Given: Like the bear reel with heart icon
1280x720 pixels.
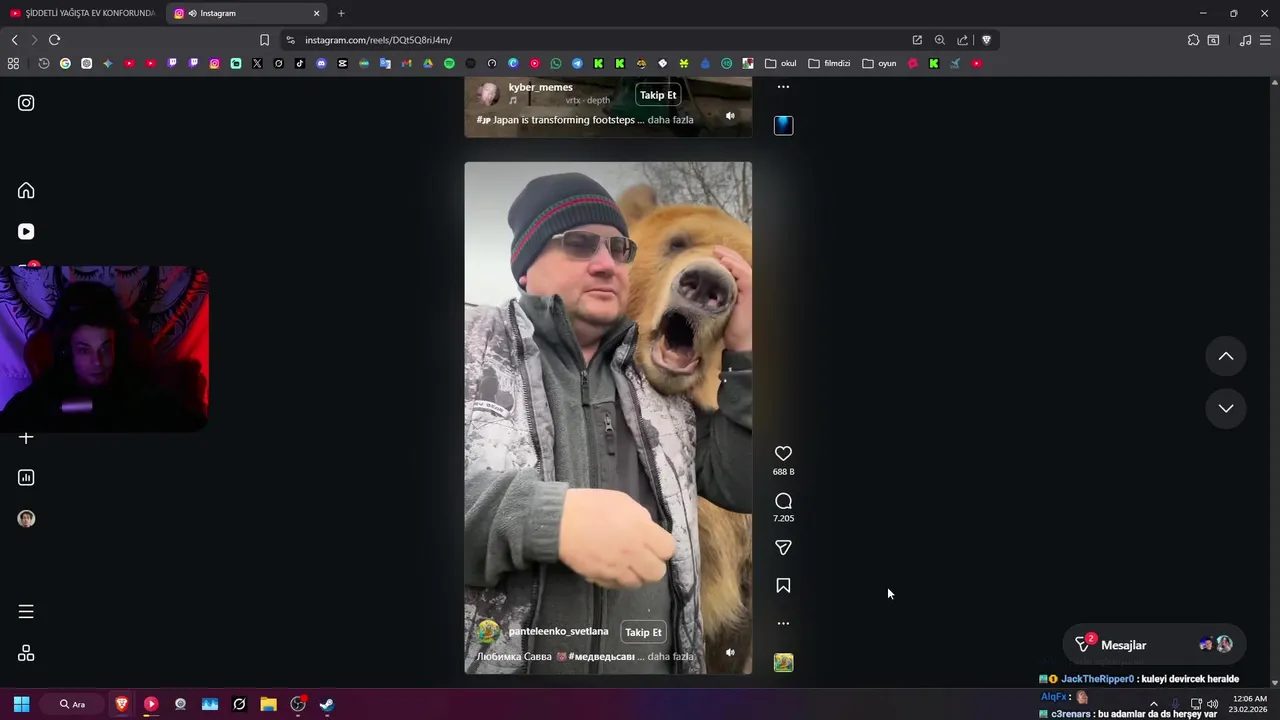Looking at the screenshot, I should (x=783, y=454).
